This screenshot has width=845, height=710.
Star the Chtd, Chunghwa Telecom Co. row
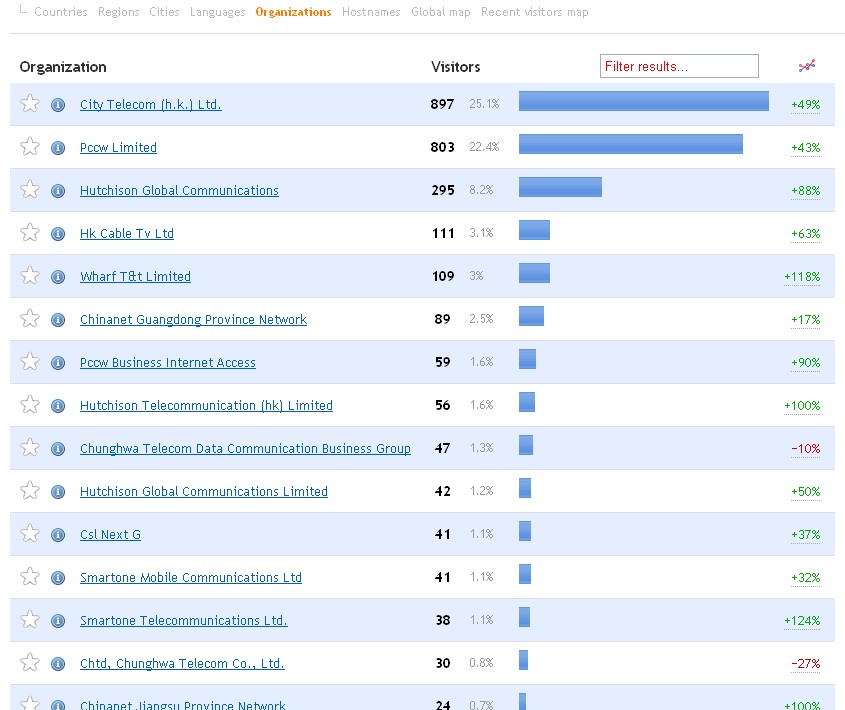coord(30,663)
